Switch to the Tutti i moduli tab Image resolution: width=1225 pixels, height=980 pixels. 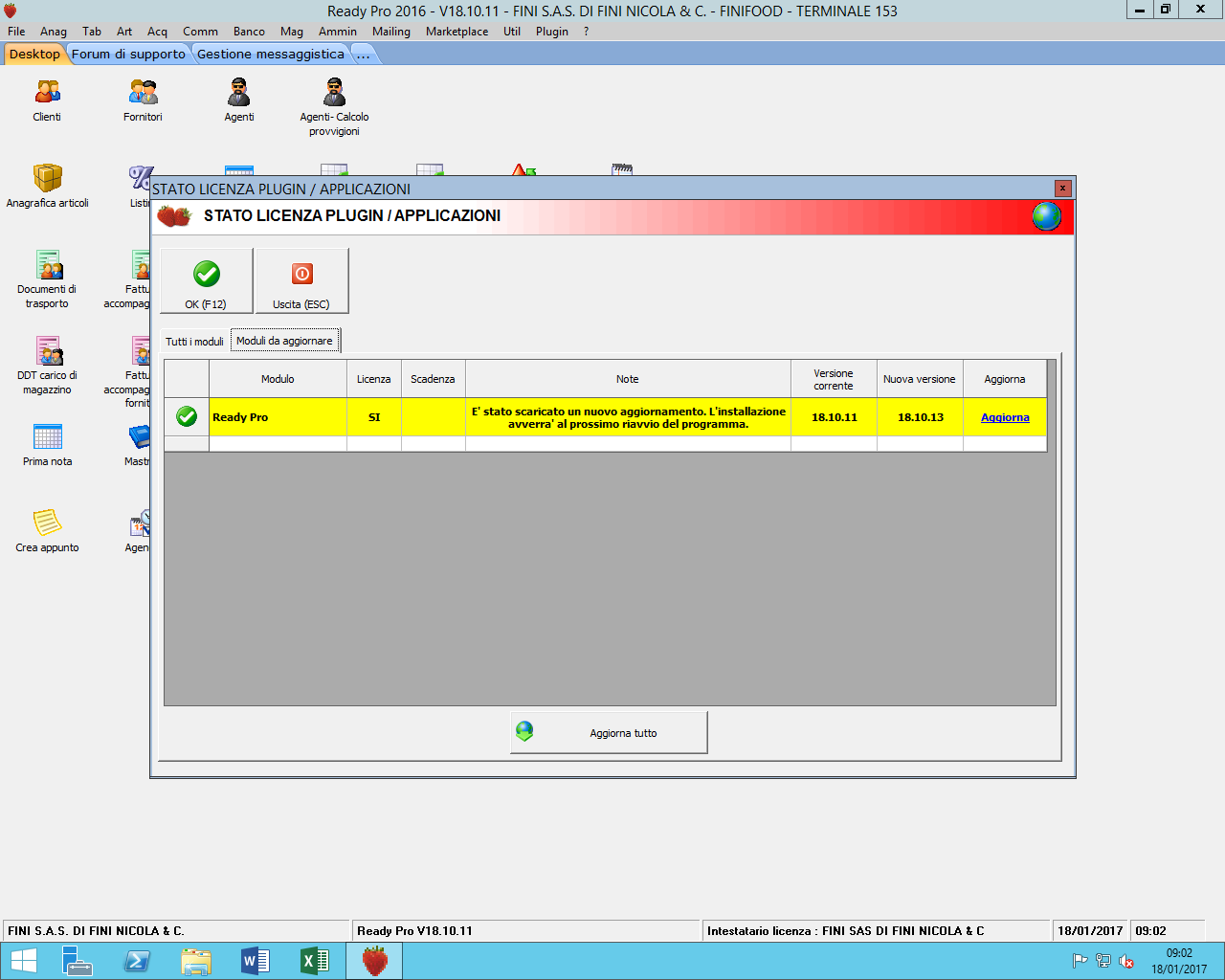(194, 342)
